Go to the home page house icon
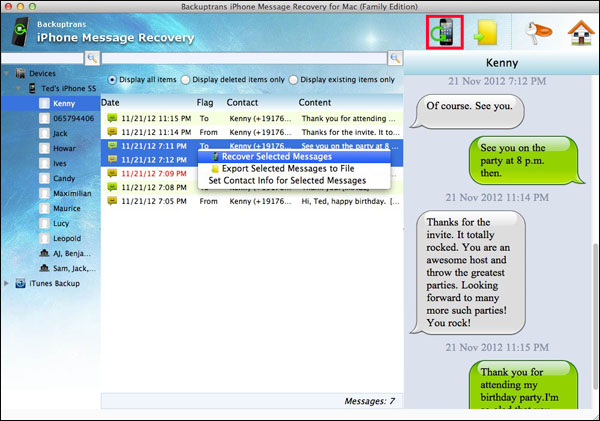Viewport: 600px width, 421px height. pos(581,33)
